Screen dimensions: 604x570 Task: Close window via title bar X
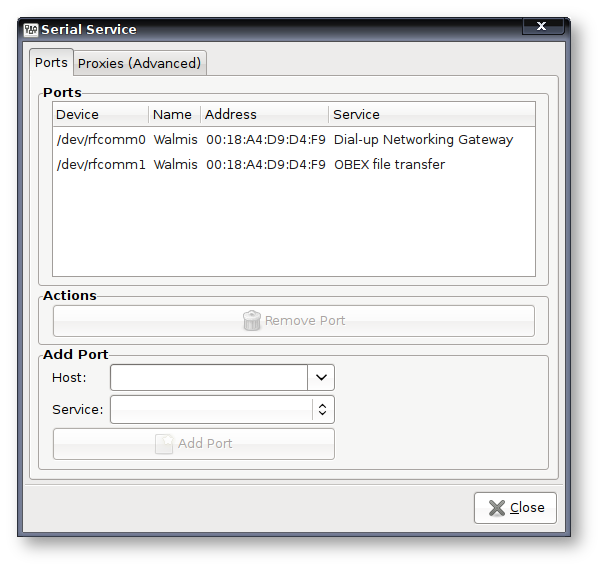[542, 26]
